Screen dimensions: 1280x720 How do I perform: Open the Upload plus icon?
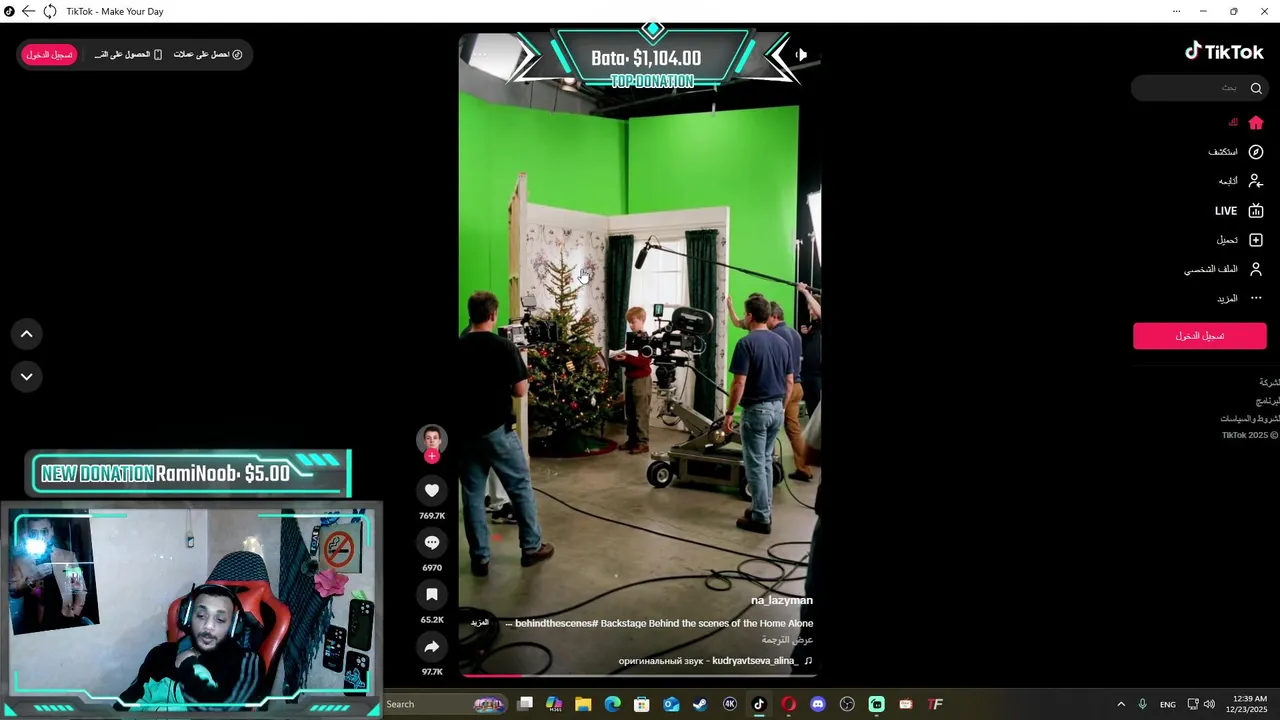click(x=1256, y=240)
